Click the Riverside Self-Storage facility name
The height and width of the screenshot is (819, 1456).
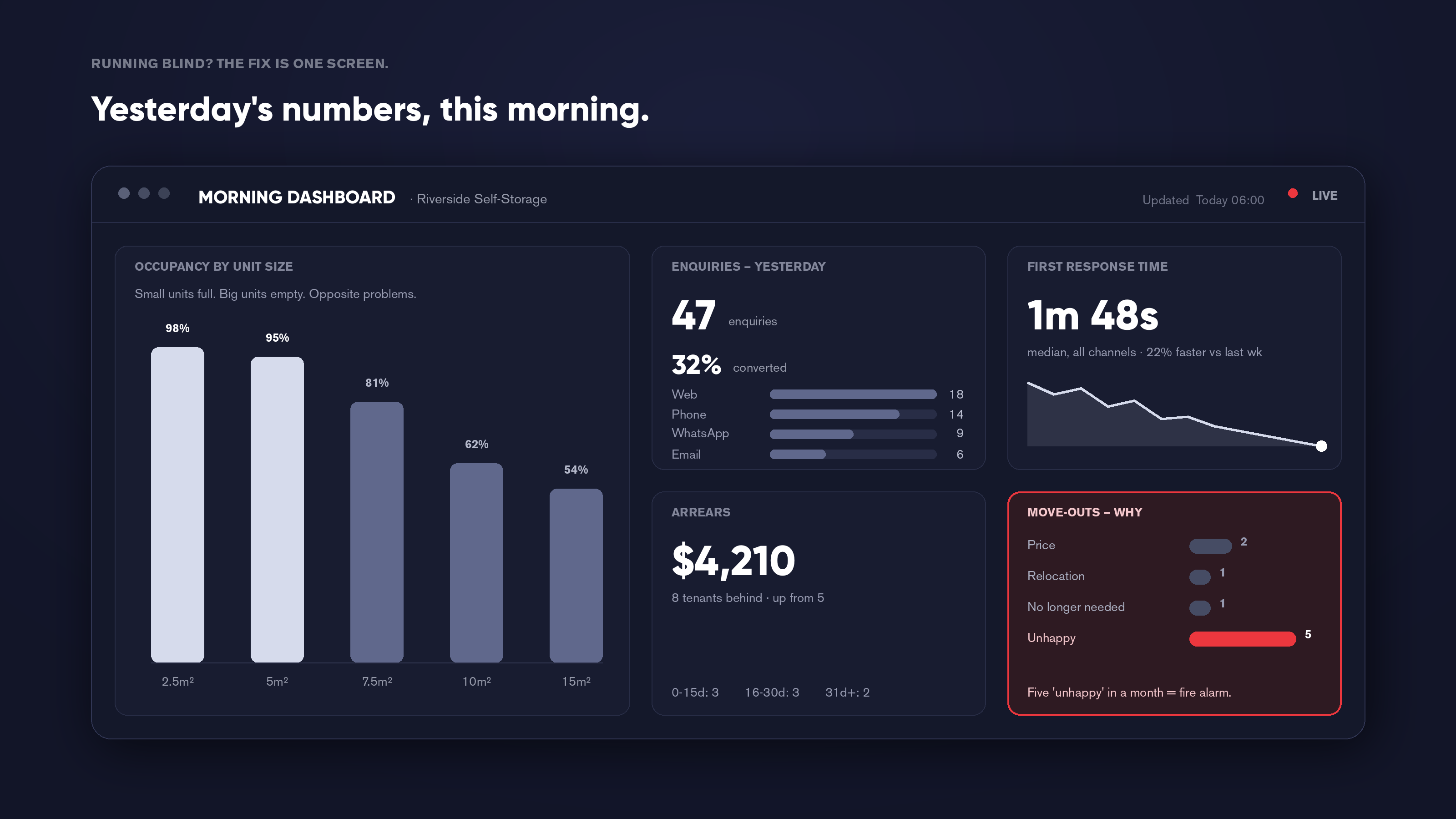[481, 199]
